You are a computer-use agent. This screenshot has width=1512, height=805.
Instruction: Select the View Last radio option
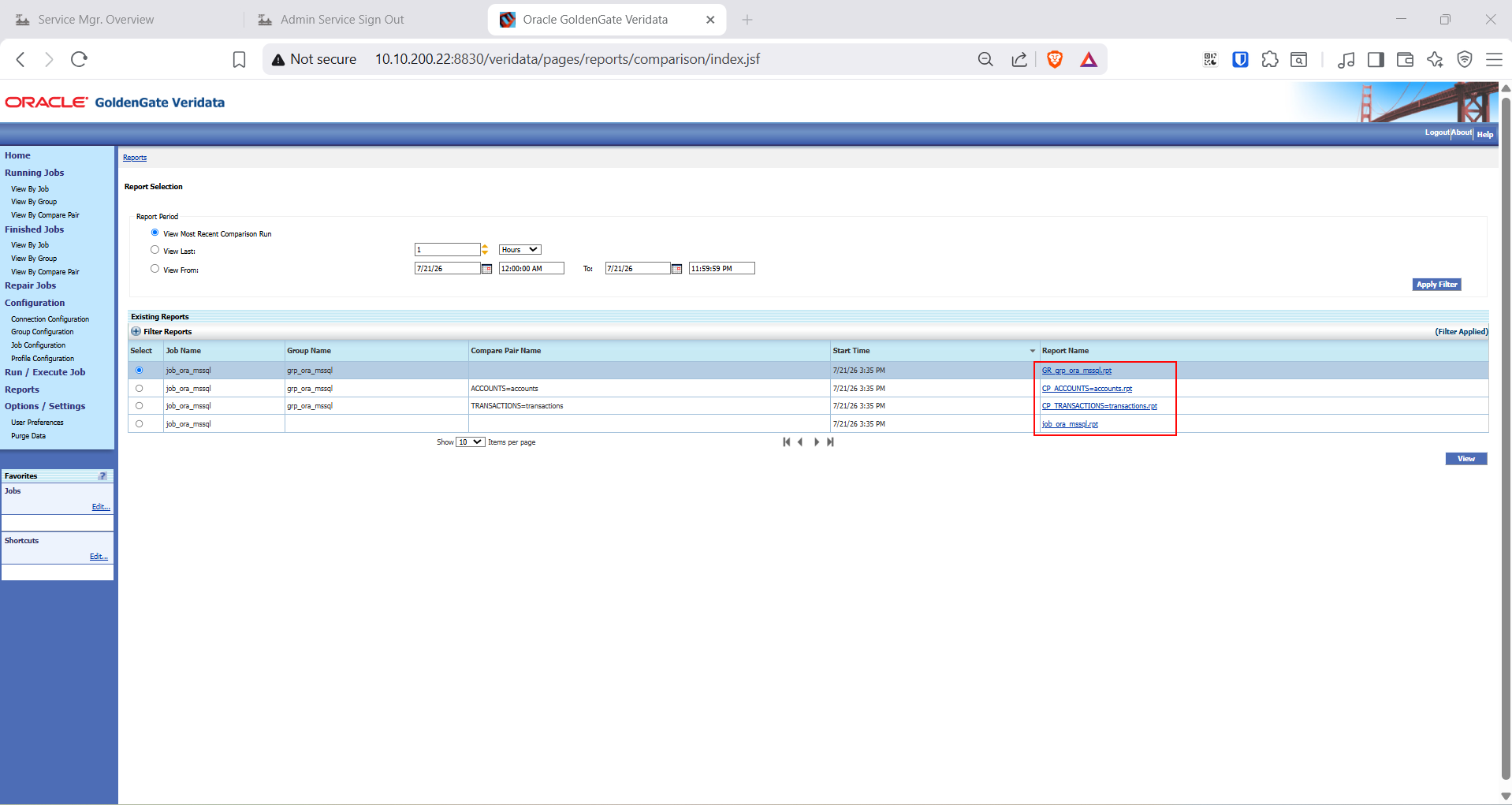tap(155, 250)
